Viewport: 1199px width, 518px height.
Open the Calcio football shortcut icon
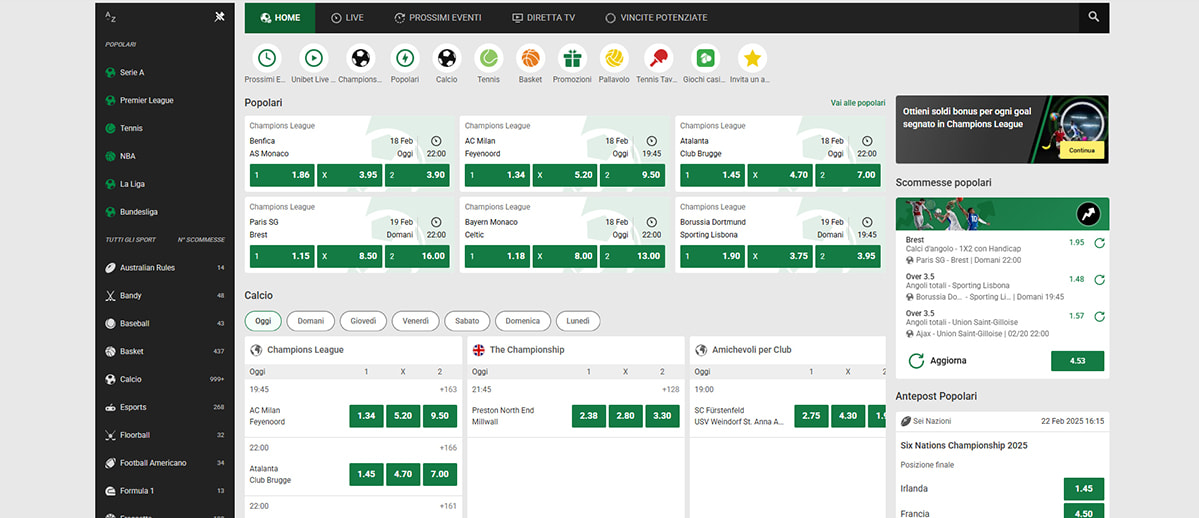click(447, 58)
